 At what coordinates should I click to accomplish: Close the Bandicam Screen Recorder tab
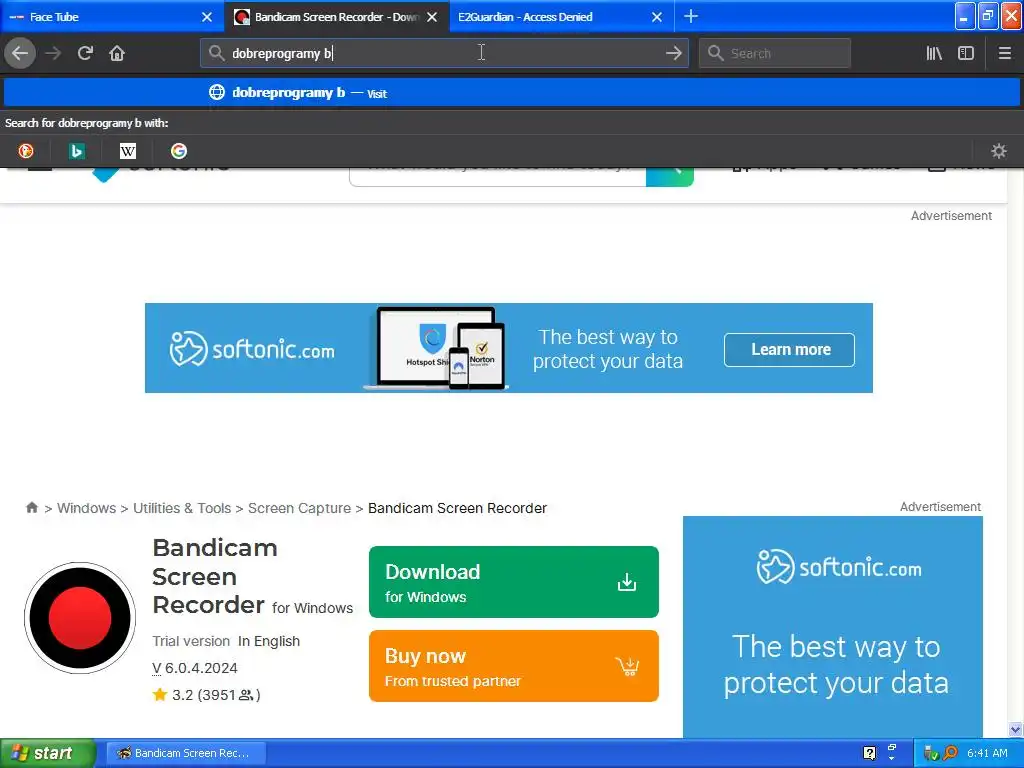coord(432,17)
